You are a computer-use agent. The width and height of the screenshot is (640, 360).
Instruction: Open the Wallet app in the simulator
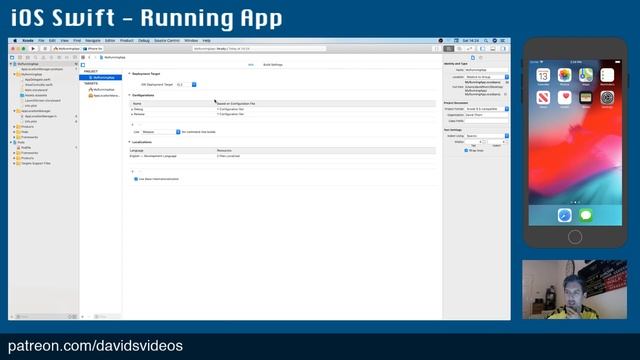(586, 98)
